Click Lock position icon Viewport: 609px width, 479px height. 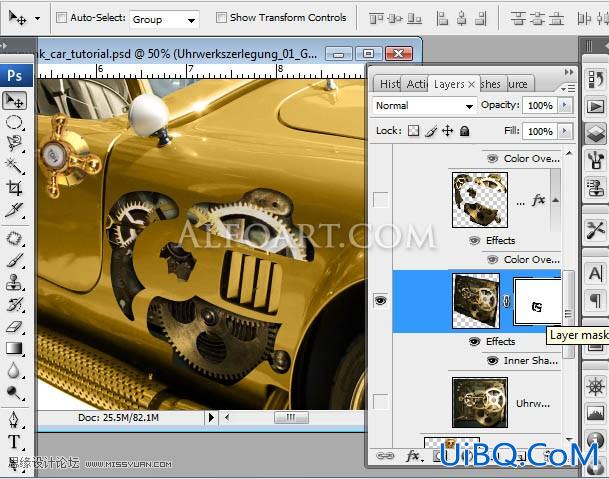(x=448, y=131)
